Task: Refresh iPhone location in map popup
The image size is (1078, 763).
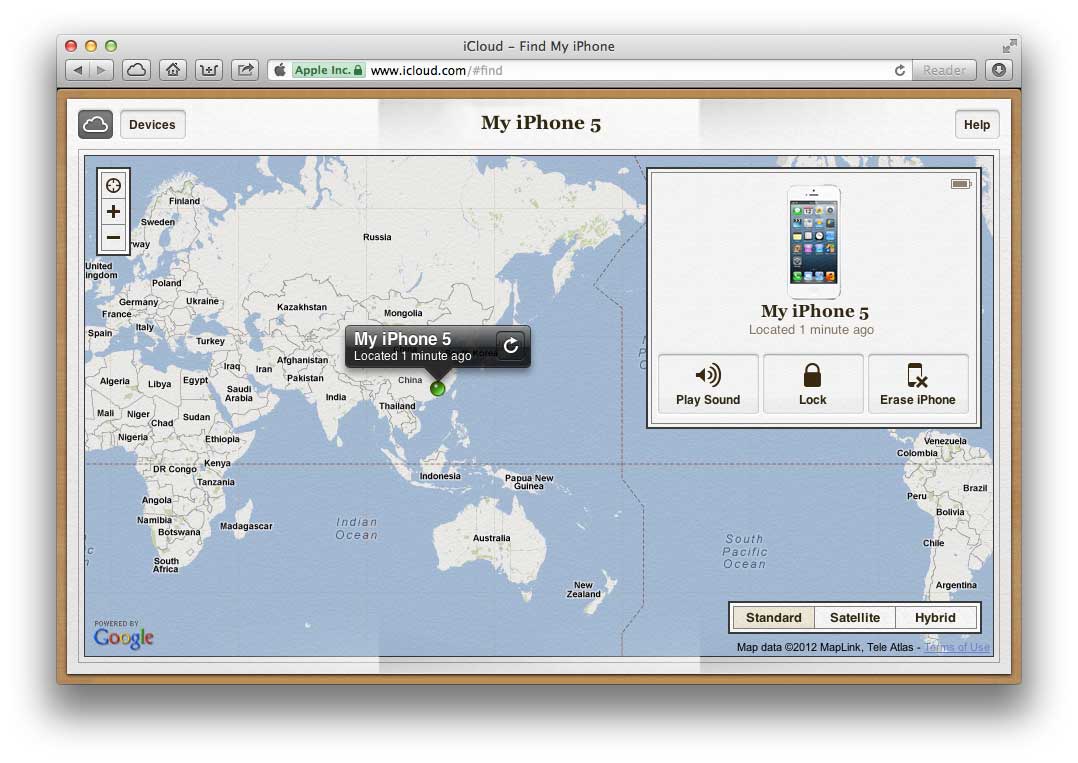Action: pyautogui.click(x=510, y=345)
